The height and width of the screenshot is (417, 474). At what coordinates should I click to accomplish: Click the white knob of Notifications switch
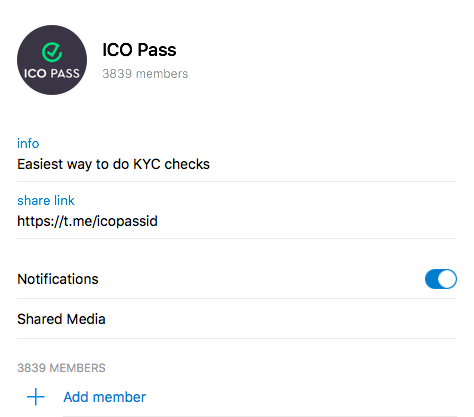click(x=447, y=279)
